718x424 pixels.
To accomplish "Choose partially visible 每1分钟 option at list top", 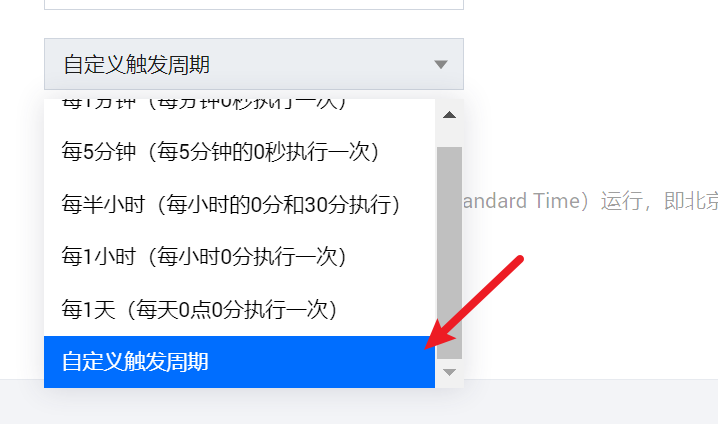I will click(x=239, y=106).
